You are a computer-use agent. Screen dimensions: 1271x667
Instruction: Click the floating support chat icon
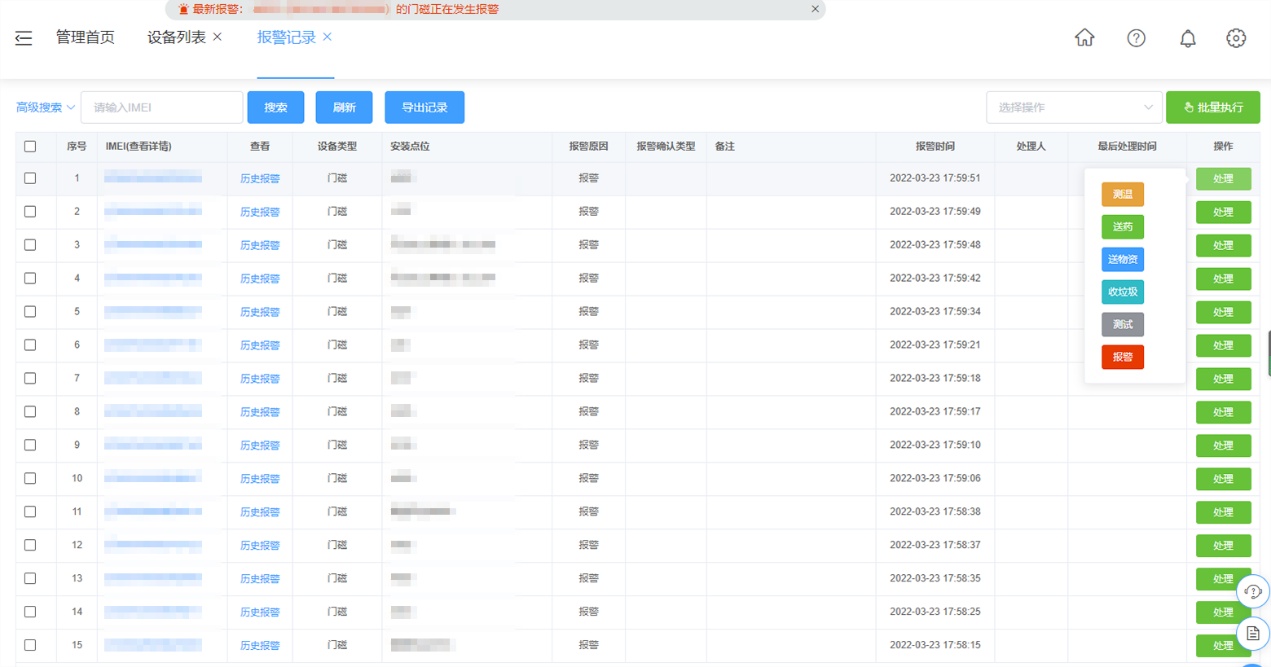point(1253,591)
